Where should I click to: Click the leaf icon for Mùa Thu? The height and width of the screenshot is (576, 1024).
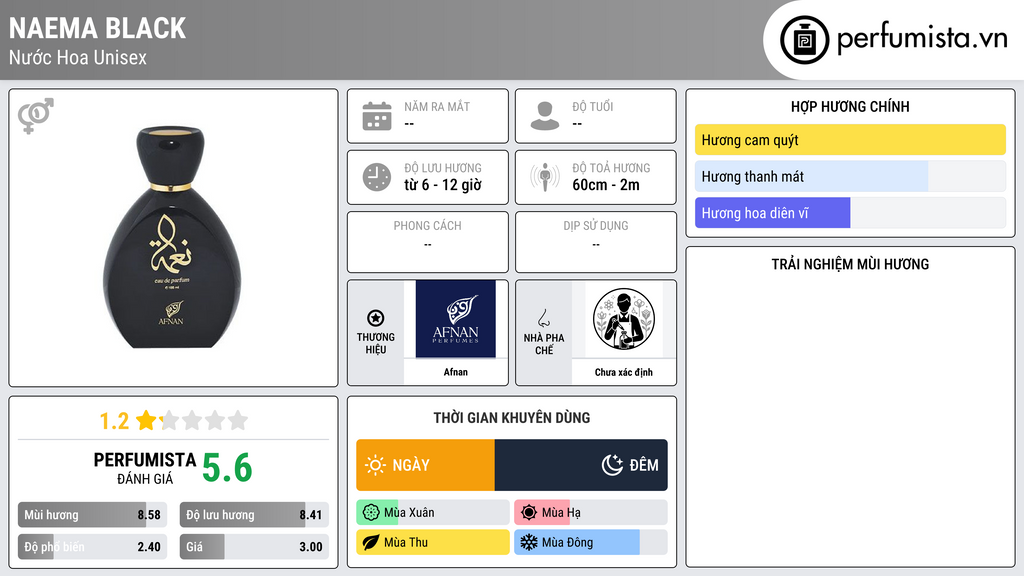pyautogui.click(x=370, y=542)
